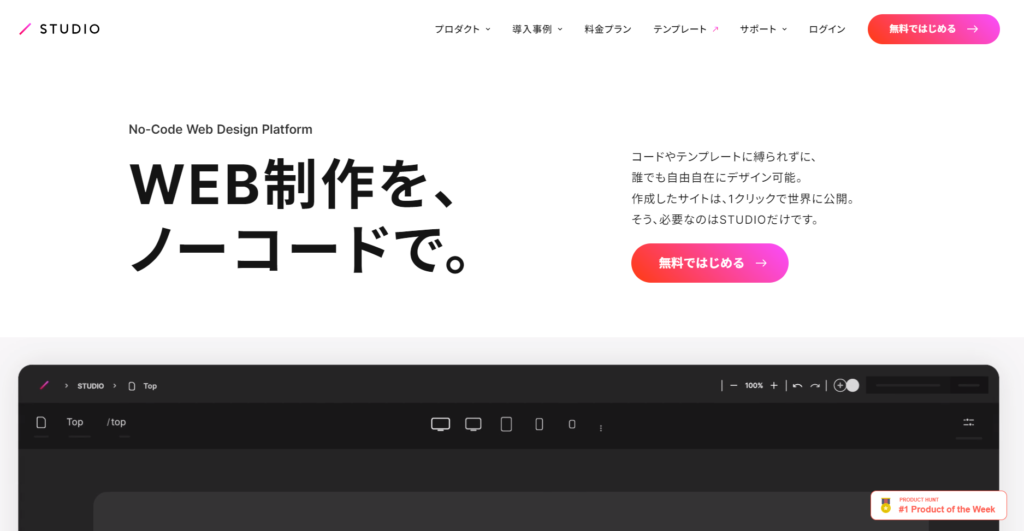Click the "No-Code Web Design Platform" text
The image size is (1024, 531).
tap(220, 129)
